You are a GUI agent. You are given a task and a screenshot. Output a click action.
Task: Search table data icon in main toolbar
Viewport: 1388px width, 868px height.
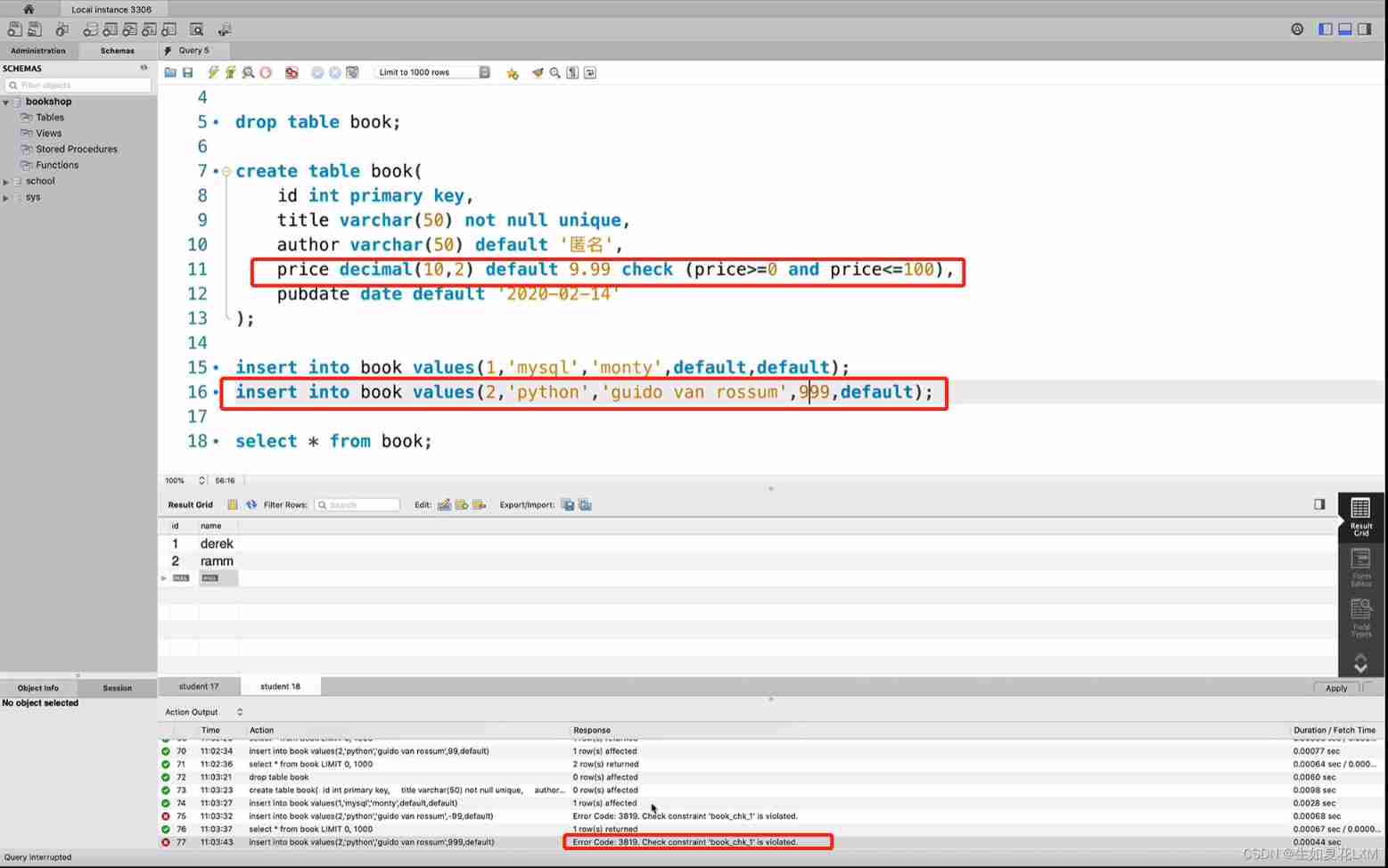click(197, 29)
